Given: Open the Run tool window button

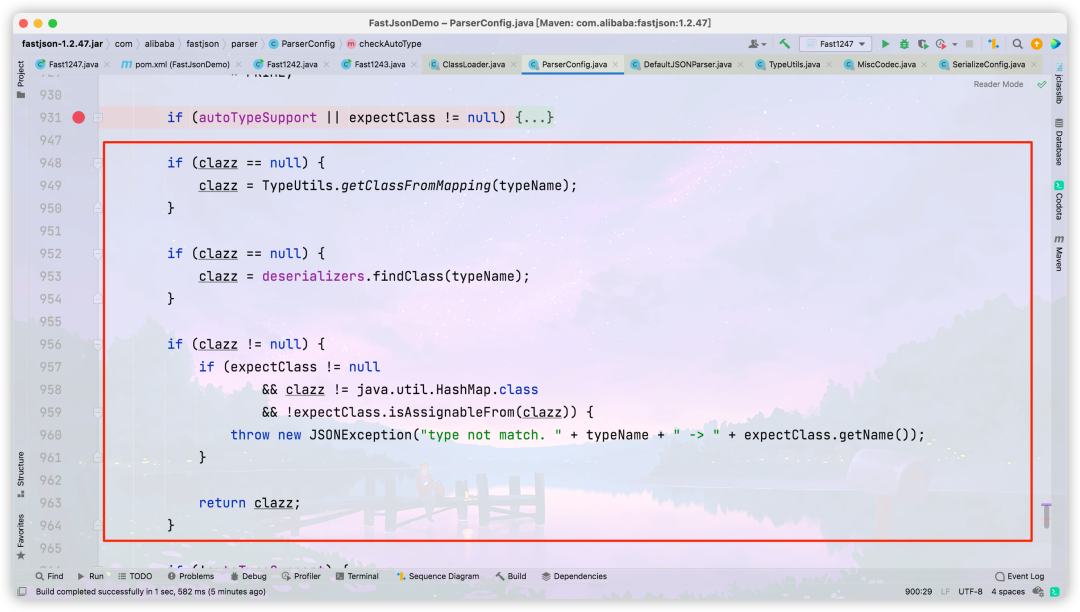Looking at the screenshot, I should [91, 576].
